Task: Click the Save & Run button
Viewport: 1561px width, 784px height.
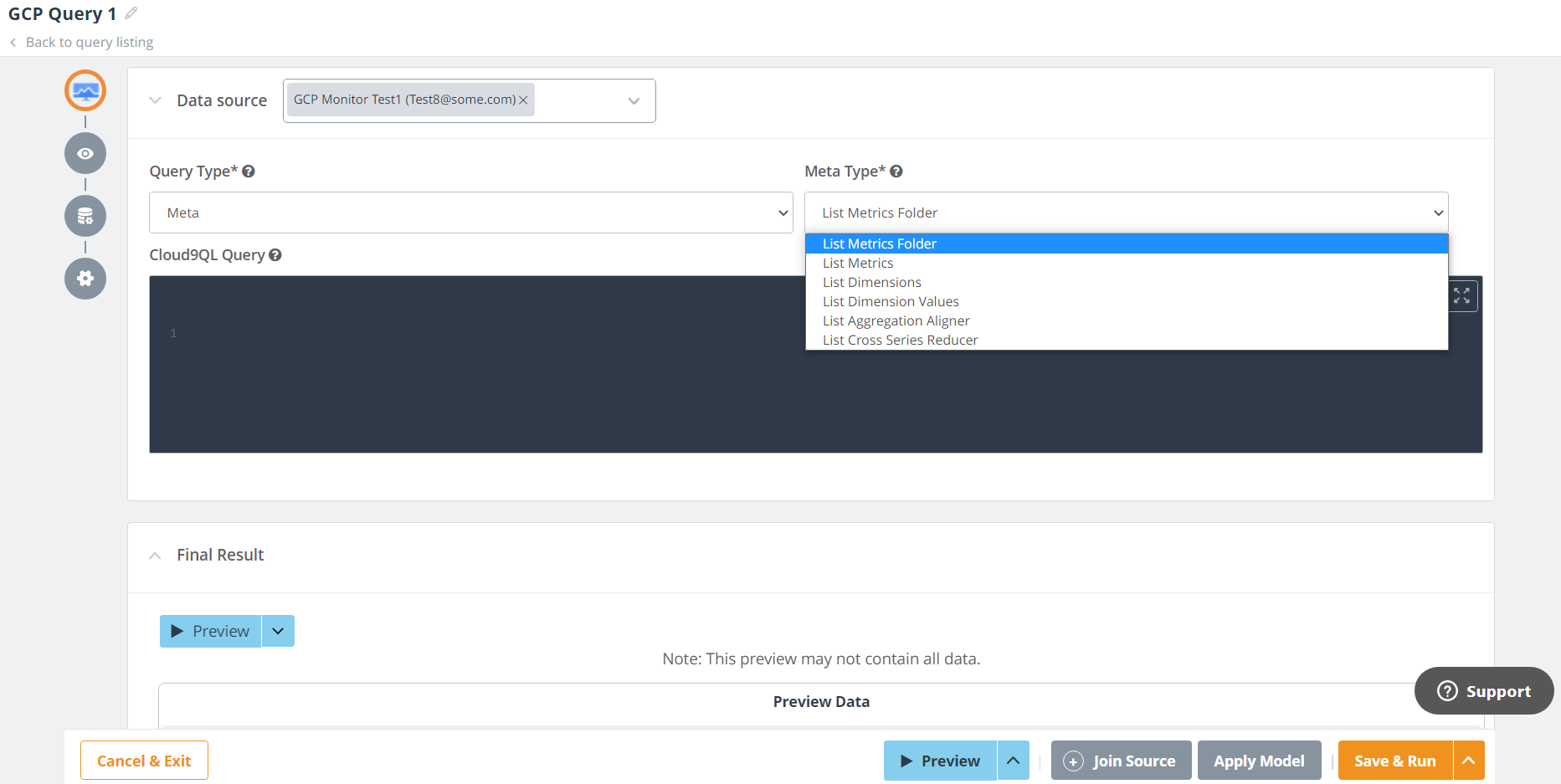Action: click(1394, 761)
